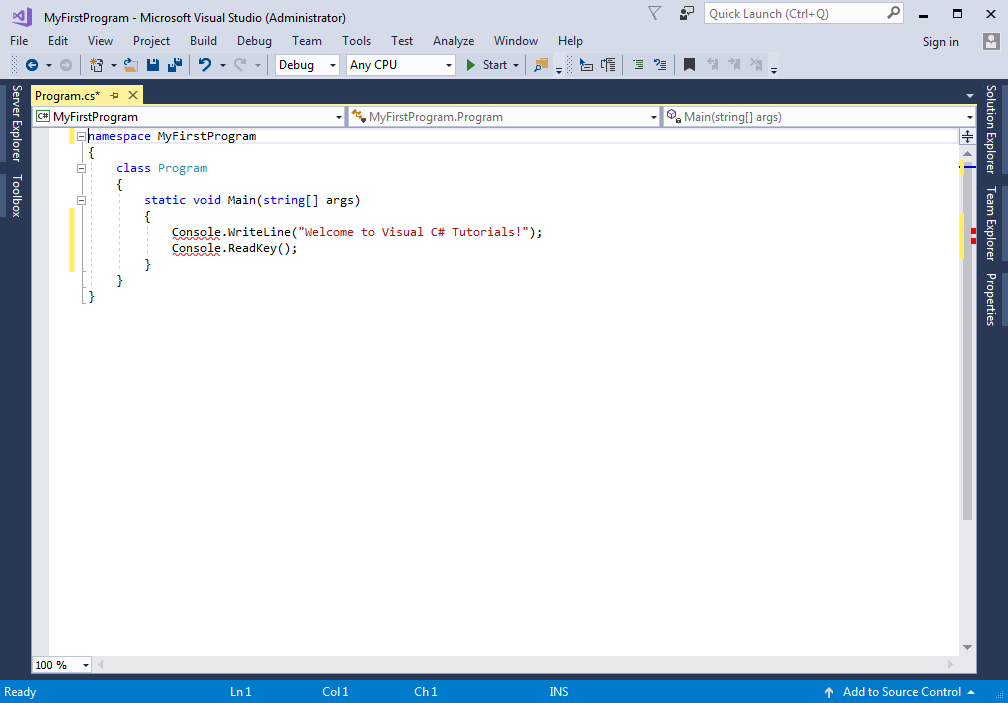Screen dimensions: 1008x703
Task: Uncomment the selected lines icon
Action: (660, 65)
